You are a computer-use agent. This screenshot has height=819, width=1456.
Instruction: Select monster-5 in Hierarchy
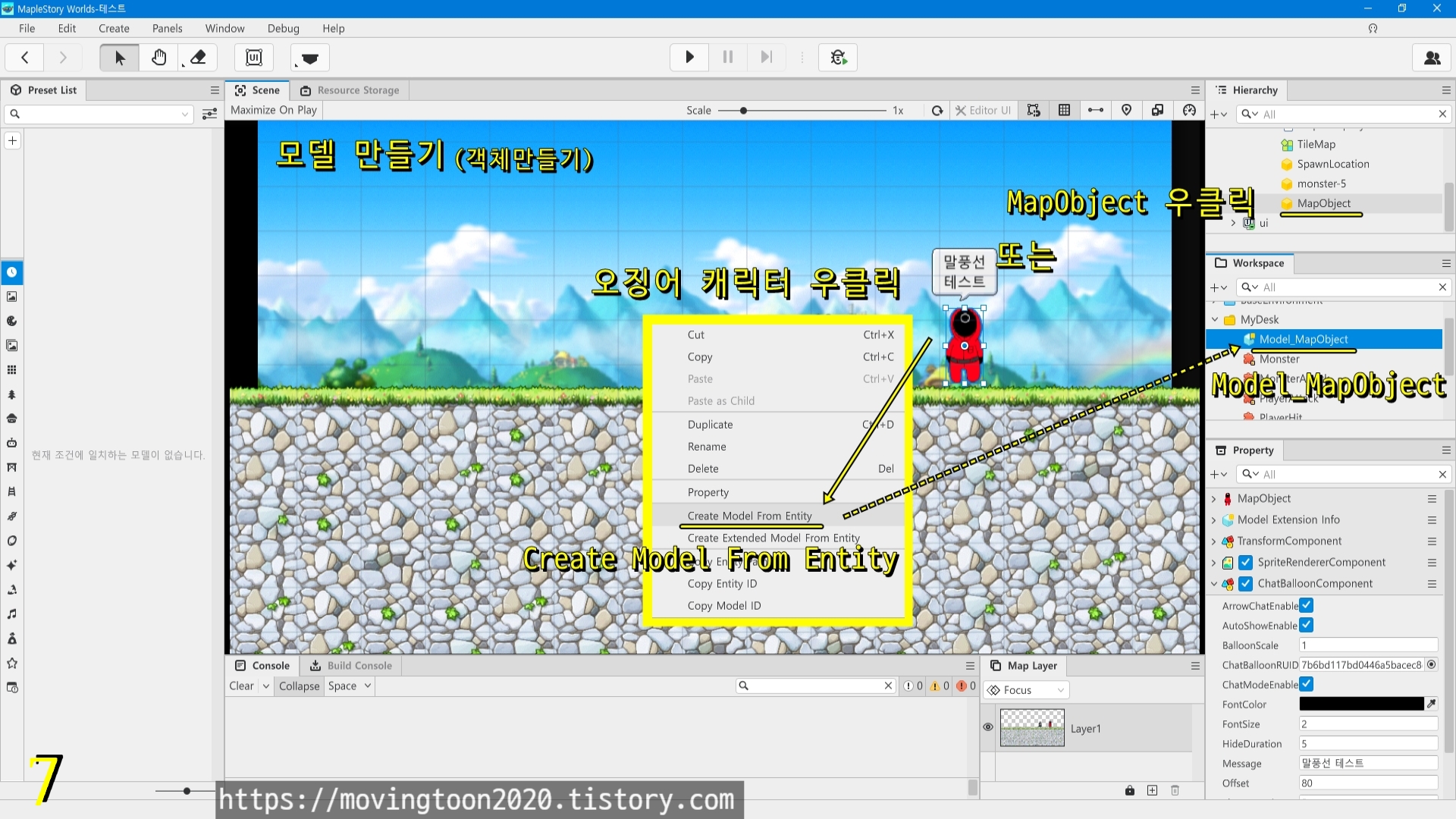tap(1321, 184)
